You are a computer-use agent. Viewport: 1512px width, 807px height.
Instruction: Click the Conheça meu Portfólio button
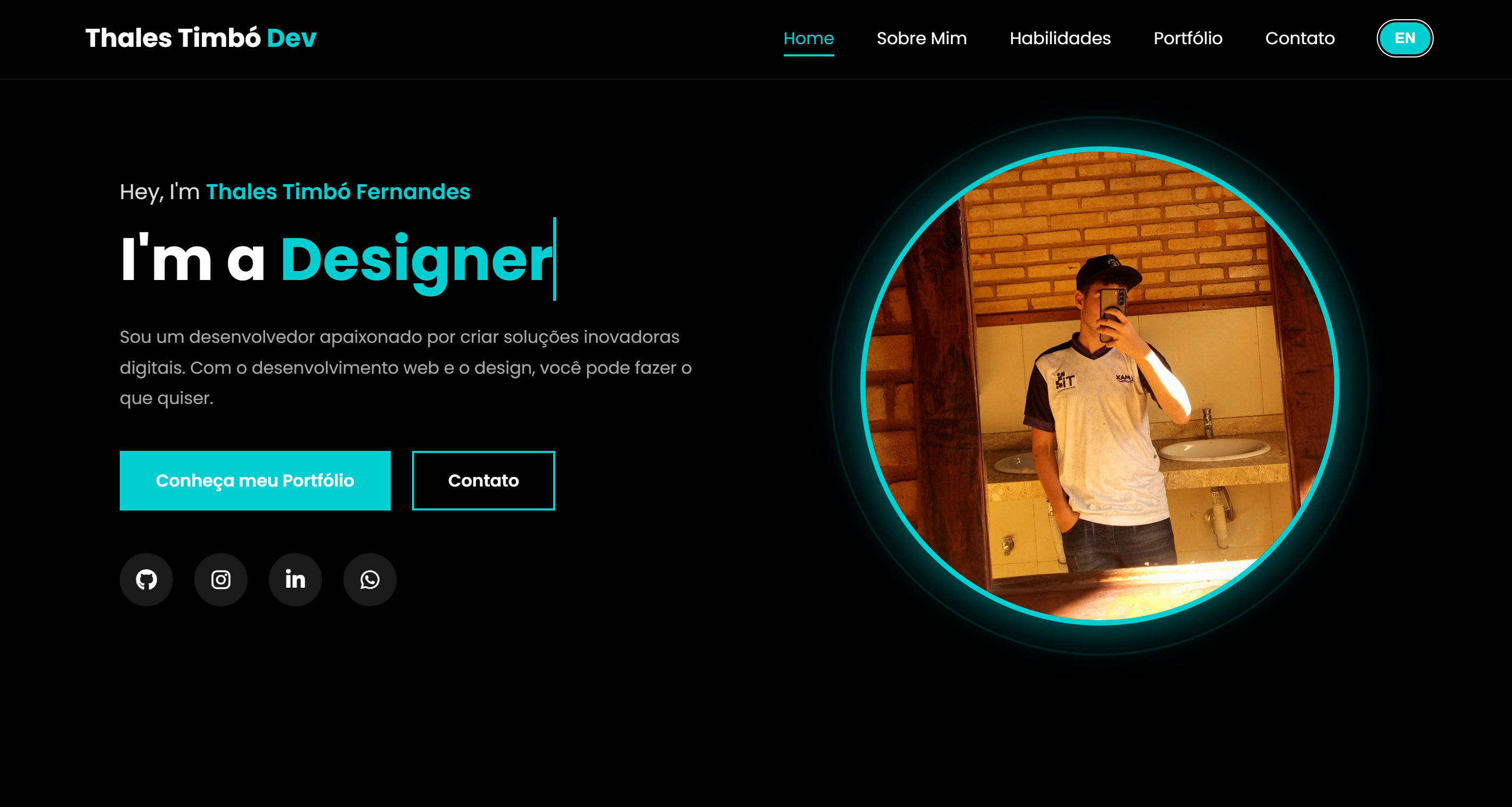tap(254, 480)
